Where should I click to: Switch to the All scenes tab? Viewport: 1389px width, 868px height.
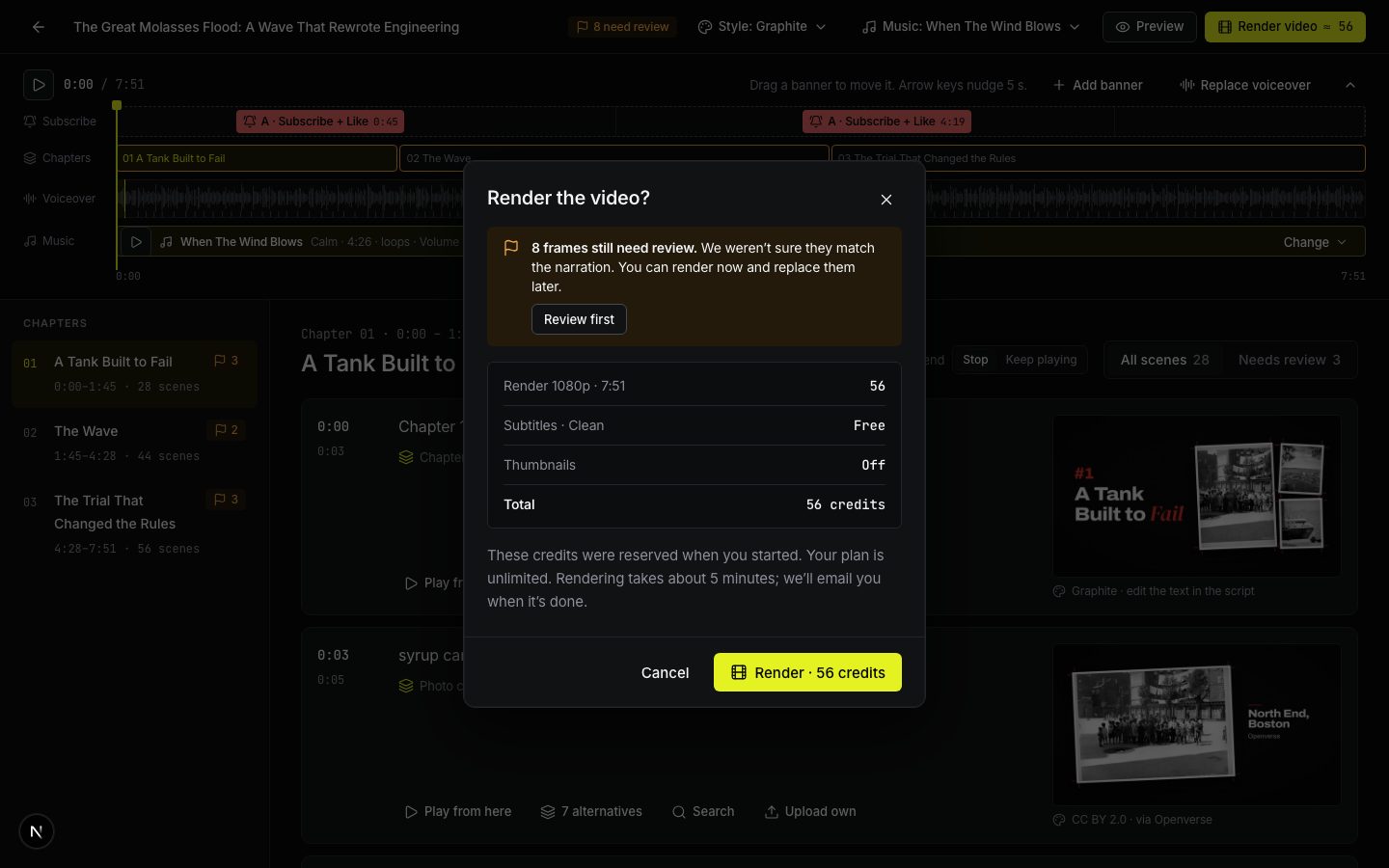(1164, 360)
